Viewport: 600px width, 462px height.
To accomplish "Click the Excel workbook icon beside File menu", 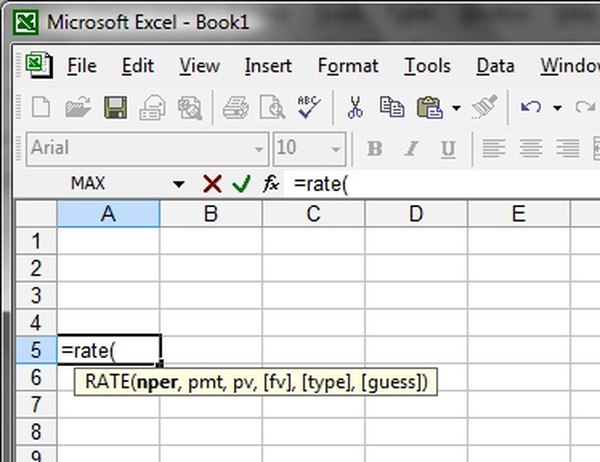I will coord(39,65).
